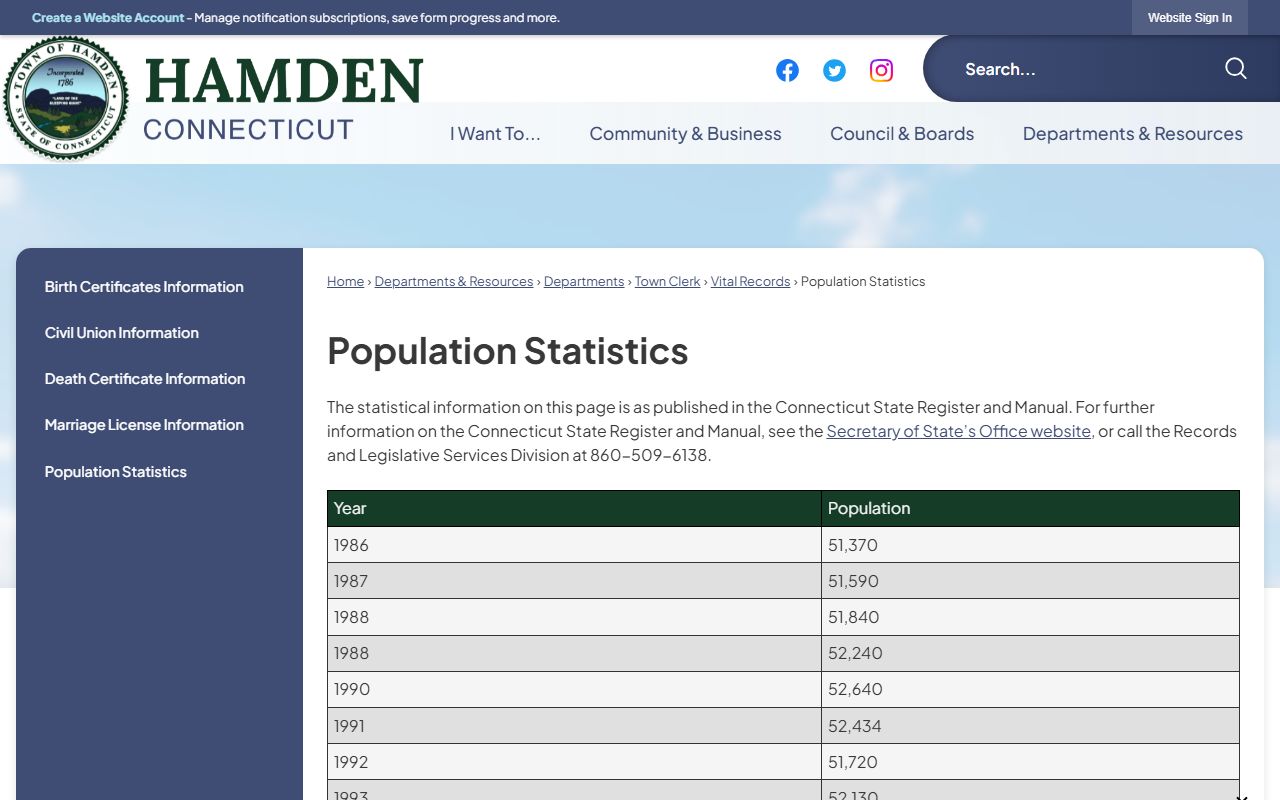Click the 52,434 population cell
The image size is (1280, 800).
[x=1030, y=726]
